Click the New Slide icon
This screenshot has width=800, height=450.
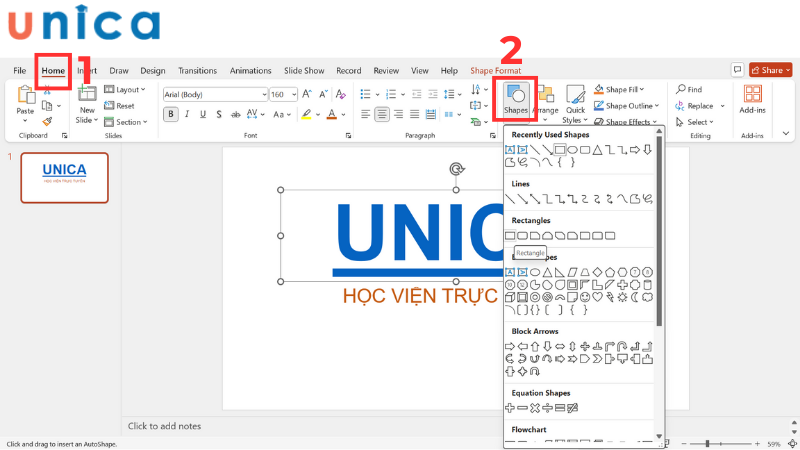(87, 94)
